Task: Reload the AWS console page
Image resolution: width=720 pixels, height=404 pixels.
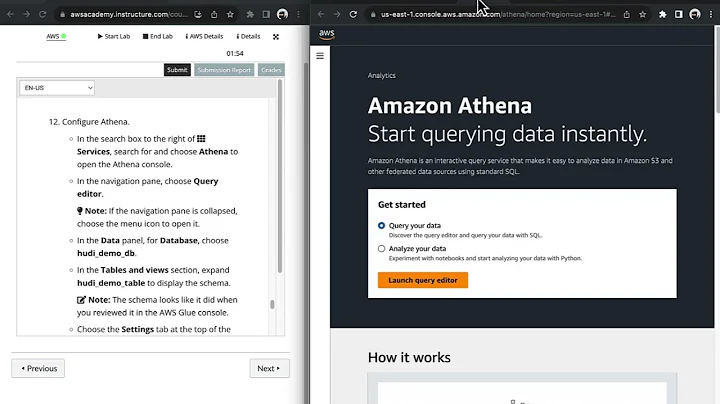Action: tap(353, 15)
